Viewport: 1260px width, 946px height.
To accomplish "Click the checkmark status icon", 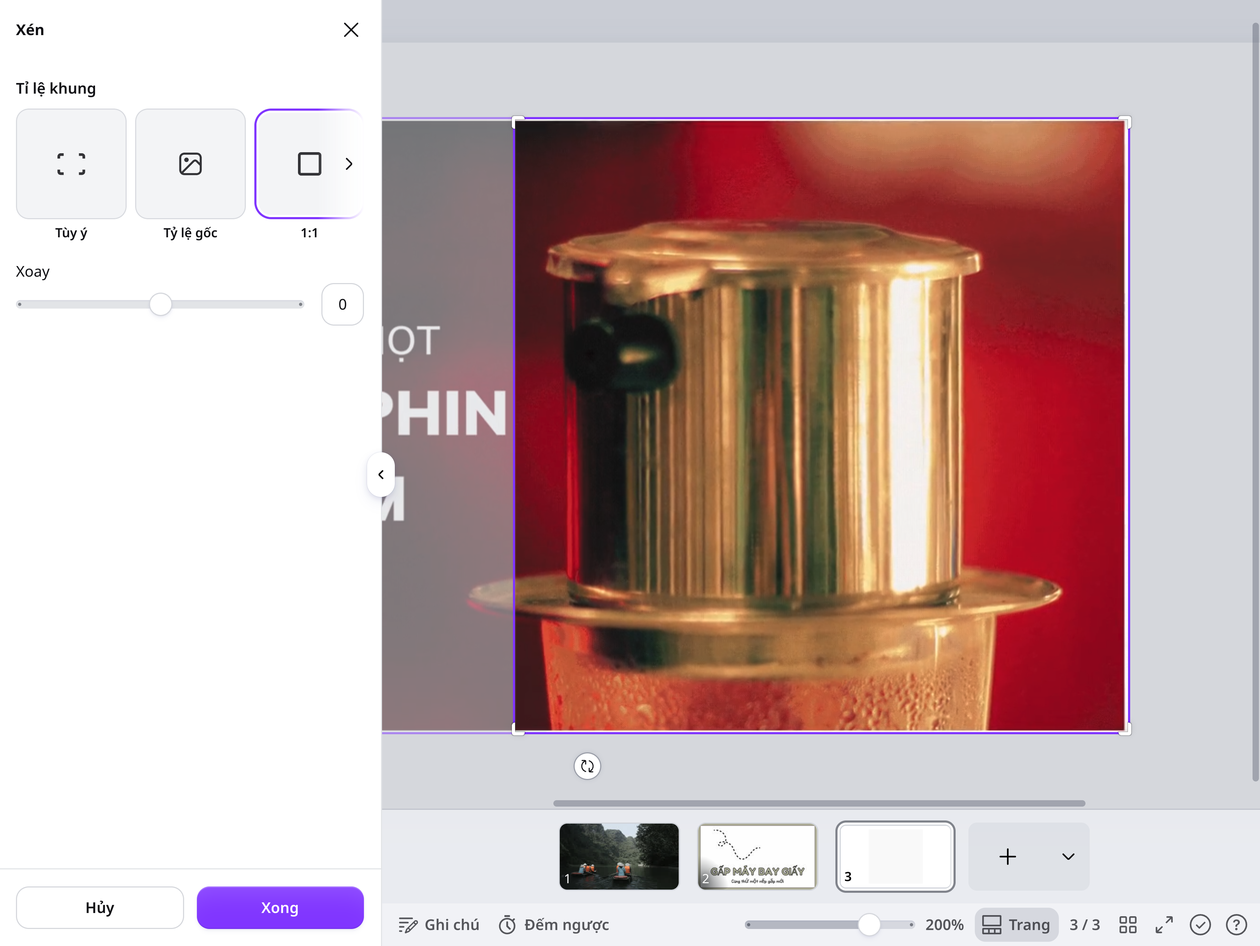I will click(1200, 925).
